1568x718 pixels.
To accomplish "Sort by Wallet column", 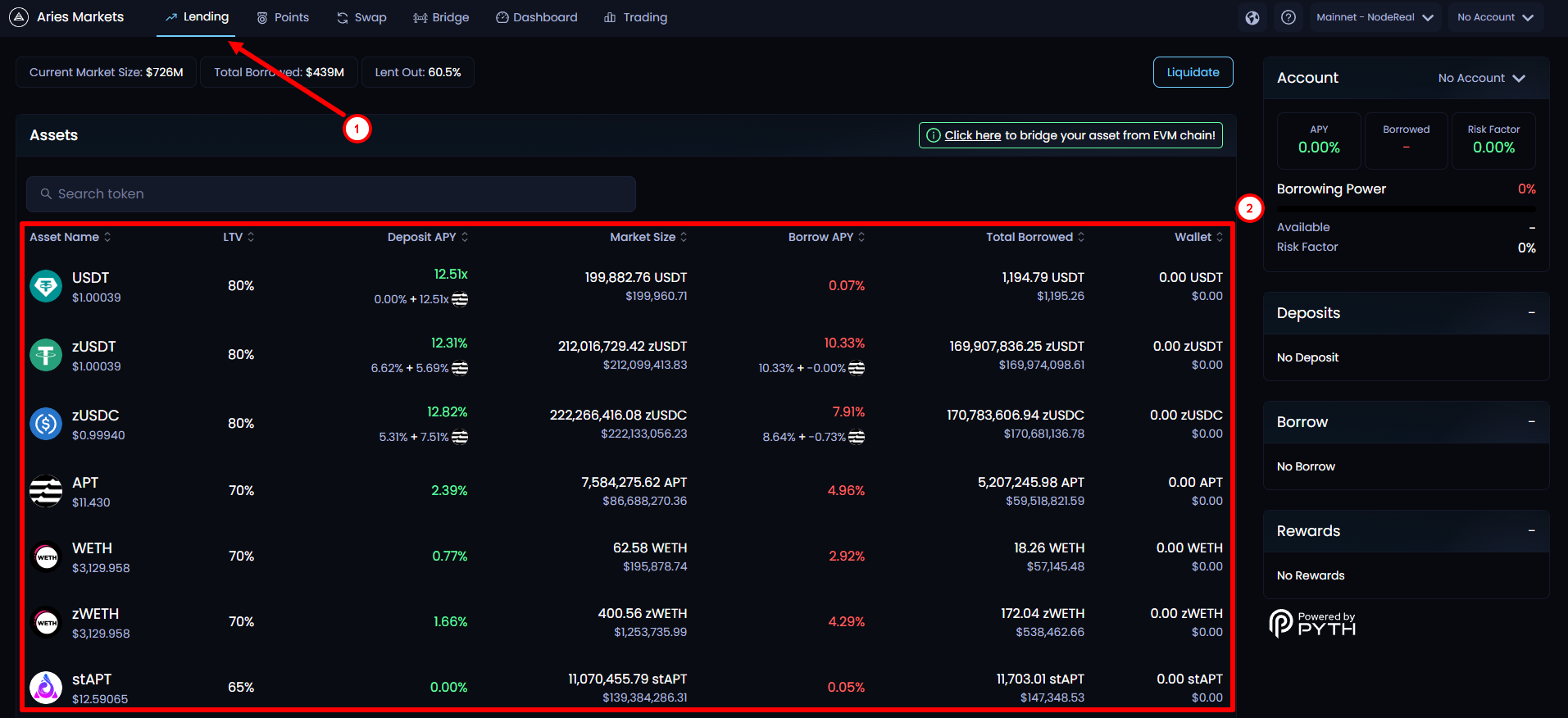I will pos(1198,237).
